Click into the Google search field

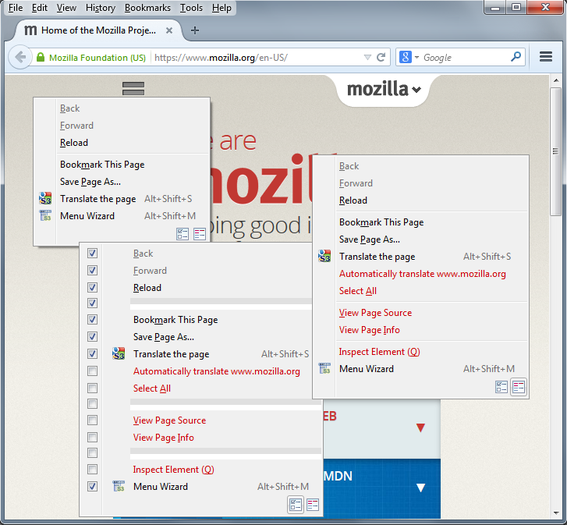[x=465, y=57]
